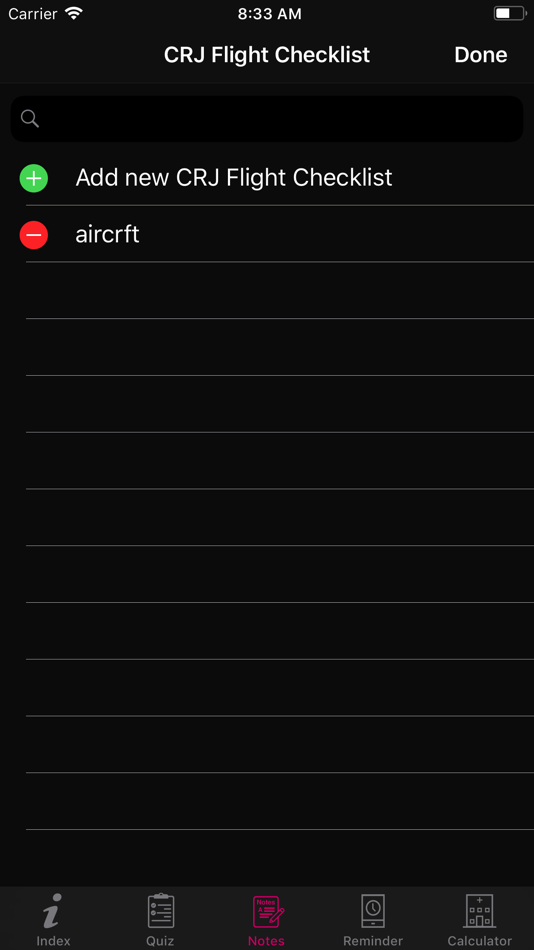Focus the search input field
534x950 pixels.
(x=267, y=119)
